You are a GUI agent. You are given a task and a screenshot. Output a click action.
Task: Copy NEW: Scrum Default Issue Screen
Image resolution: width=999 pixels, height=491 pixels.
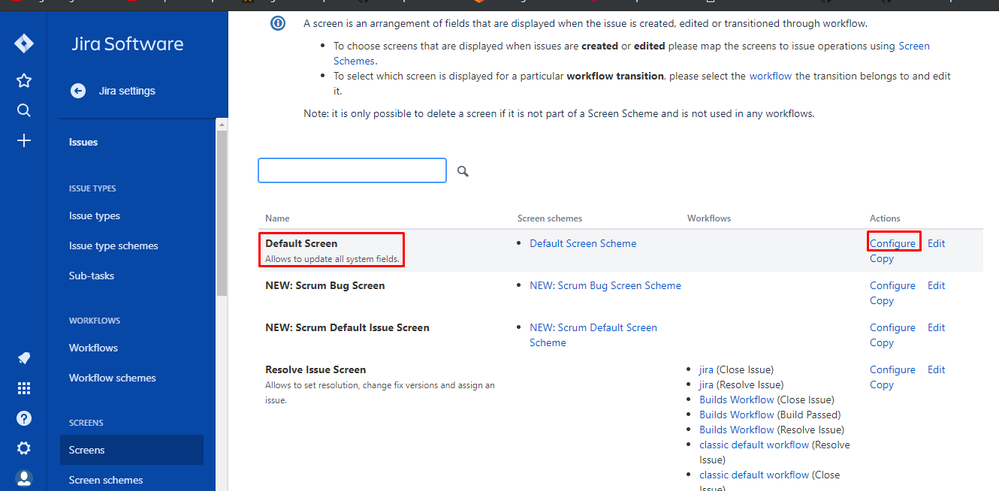(882, 343)
